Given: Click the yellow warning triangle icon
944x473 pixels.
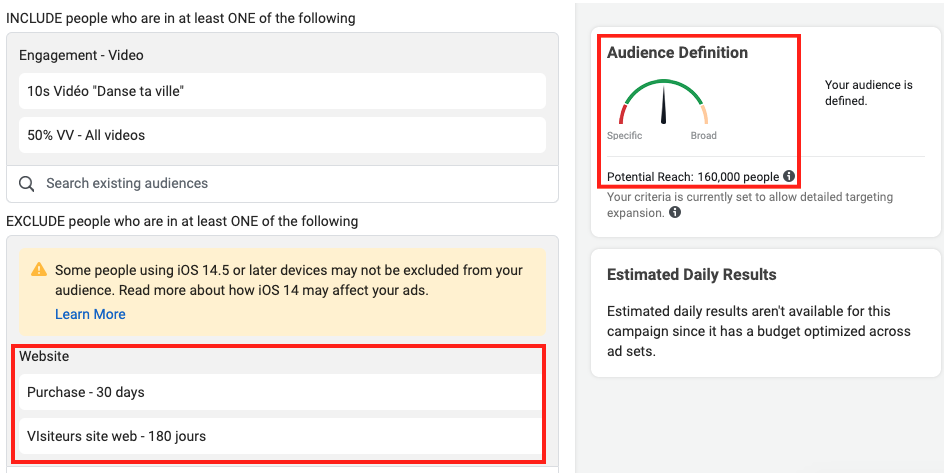Looking at the screenshot, I should tap(39, 270).
